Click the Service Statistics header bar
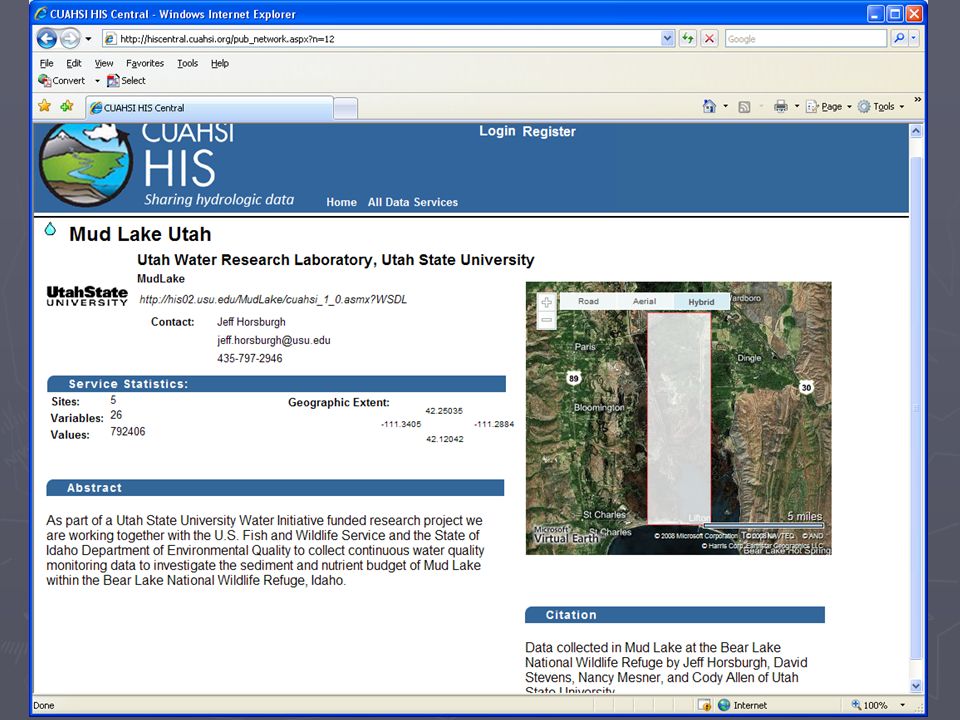Screen dimensions: 960x720 (276, 384)
